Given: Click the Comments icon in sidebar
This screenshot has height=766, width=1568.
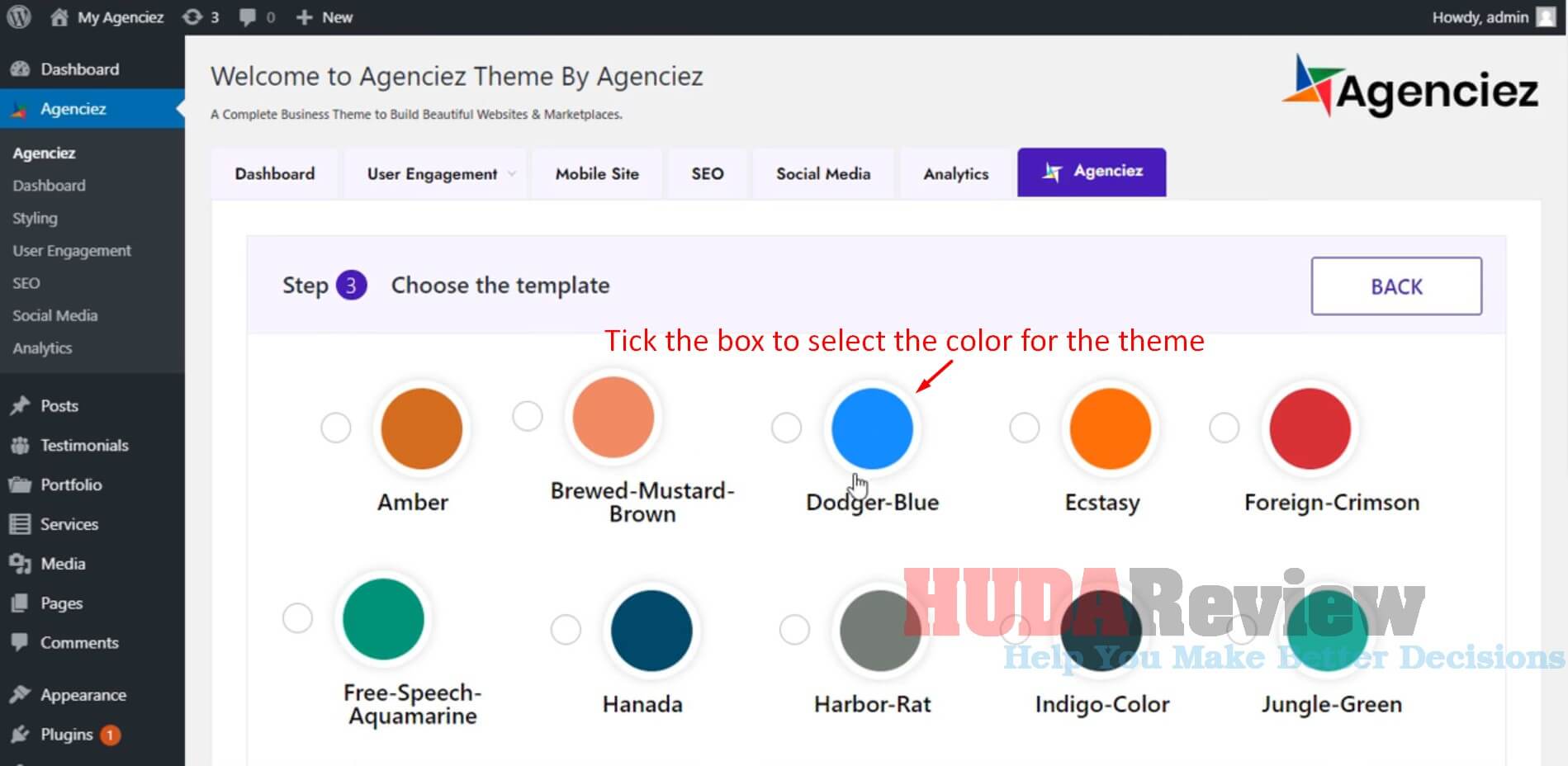Looking at the screenshot, I should pyautogui.click(x=21, y=642).
